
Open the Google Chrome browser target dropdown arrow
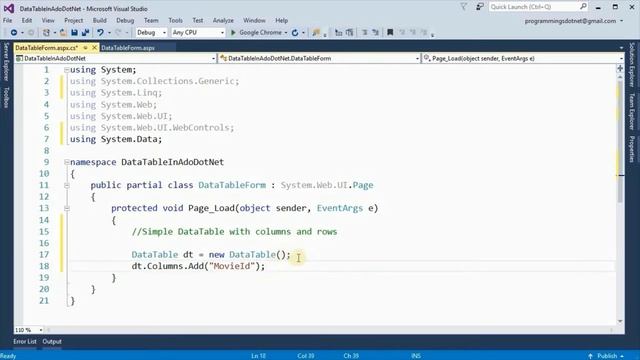286,33
